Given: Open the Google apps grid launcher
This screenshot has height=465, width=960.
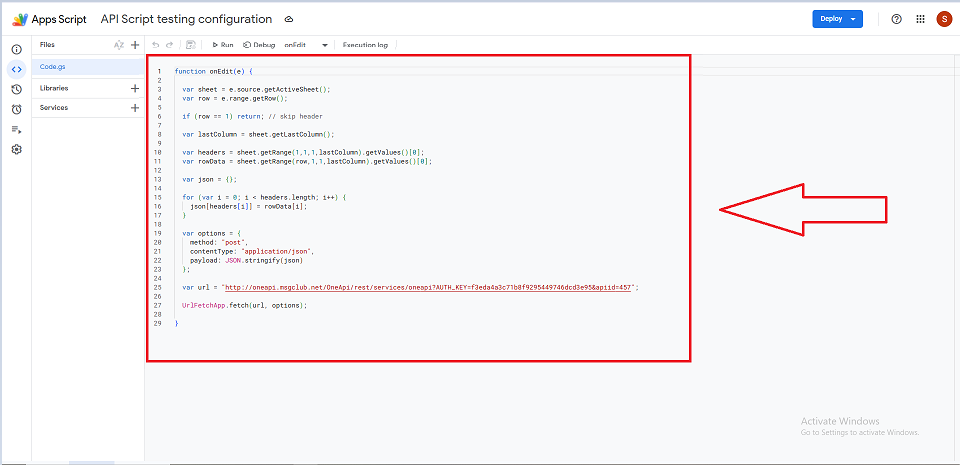Looking at the screenshot, I should coord(920,19).
